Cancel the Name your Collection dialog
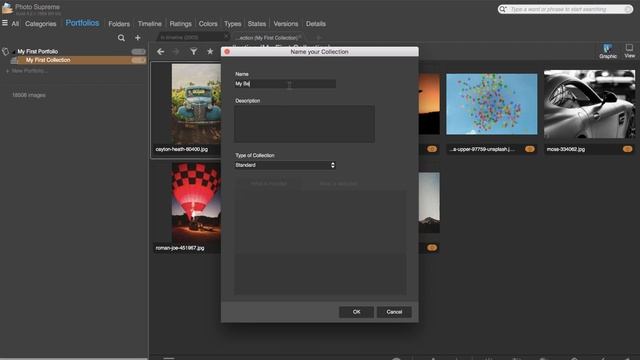Image resolution: width=640 pixels, height=360 pixels. click(x=394, y=312)
